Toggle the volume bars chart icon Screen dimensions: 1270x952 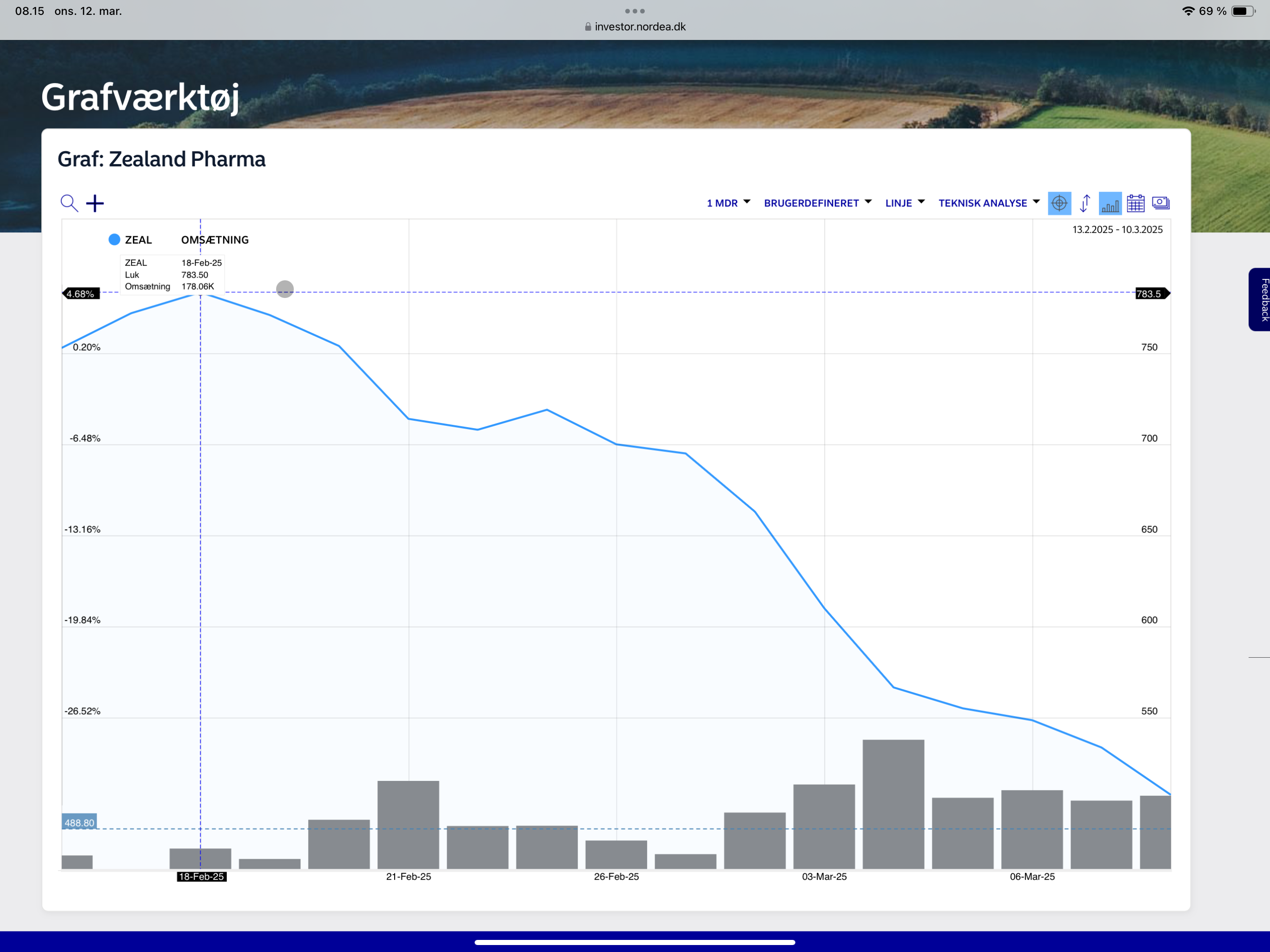pos(1110,203)
